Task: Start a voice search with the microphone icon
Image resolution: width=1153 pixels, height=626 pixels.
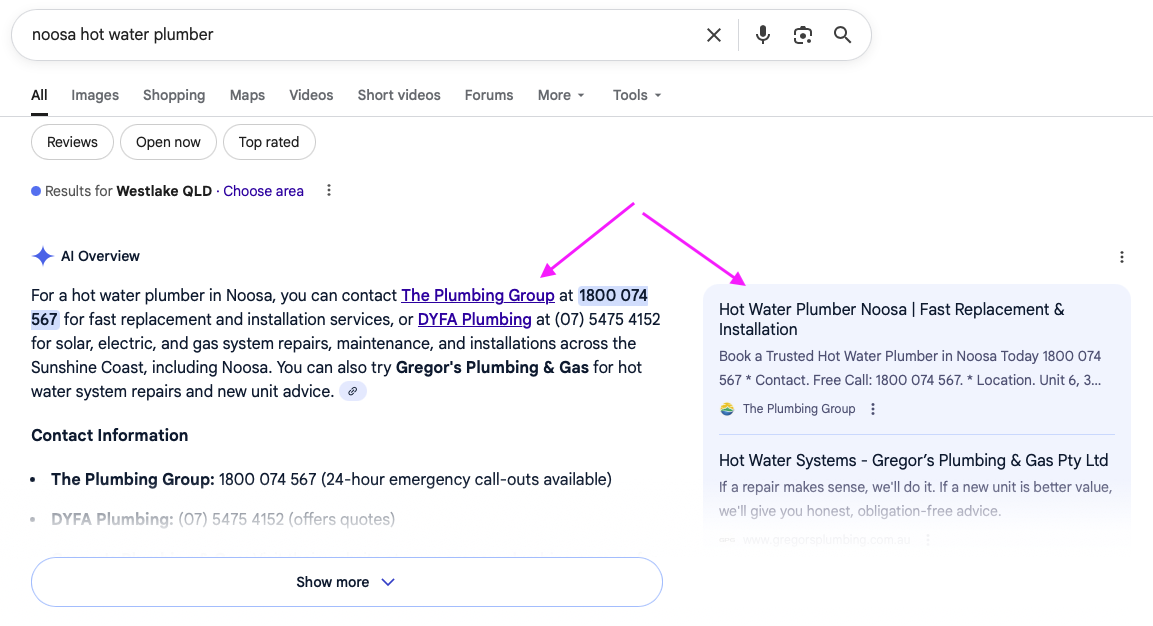Action: 762,34
